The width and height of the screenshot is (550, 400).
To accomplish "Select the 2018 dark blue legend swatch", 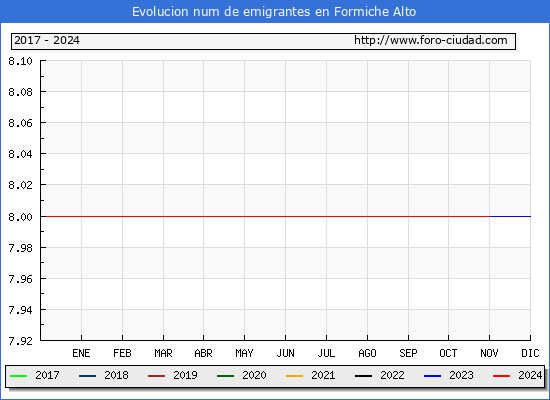I will 87,376.
